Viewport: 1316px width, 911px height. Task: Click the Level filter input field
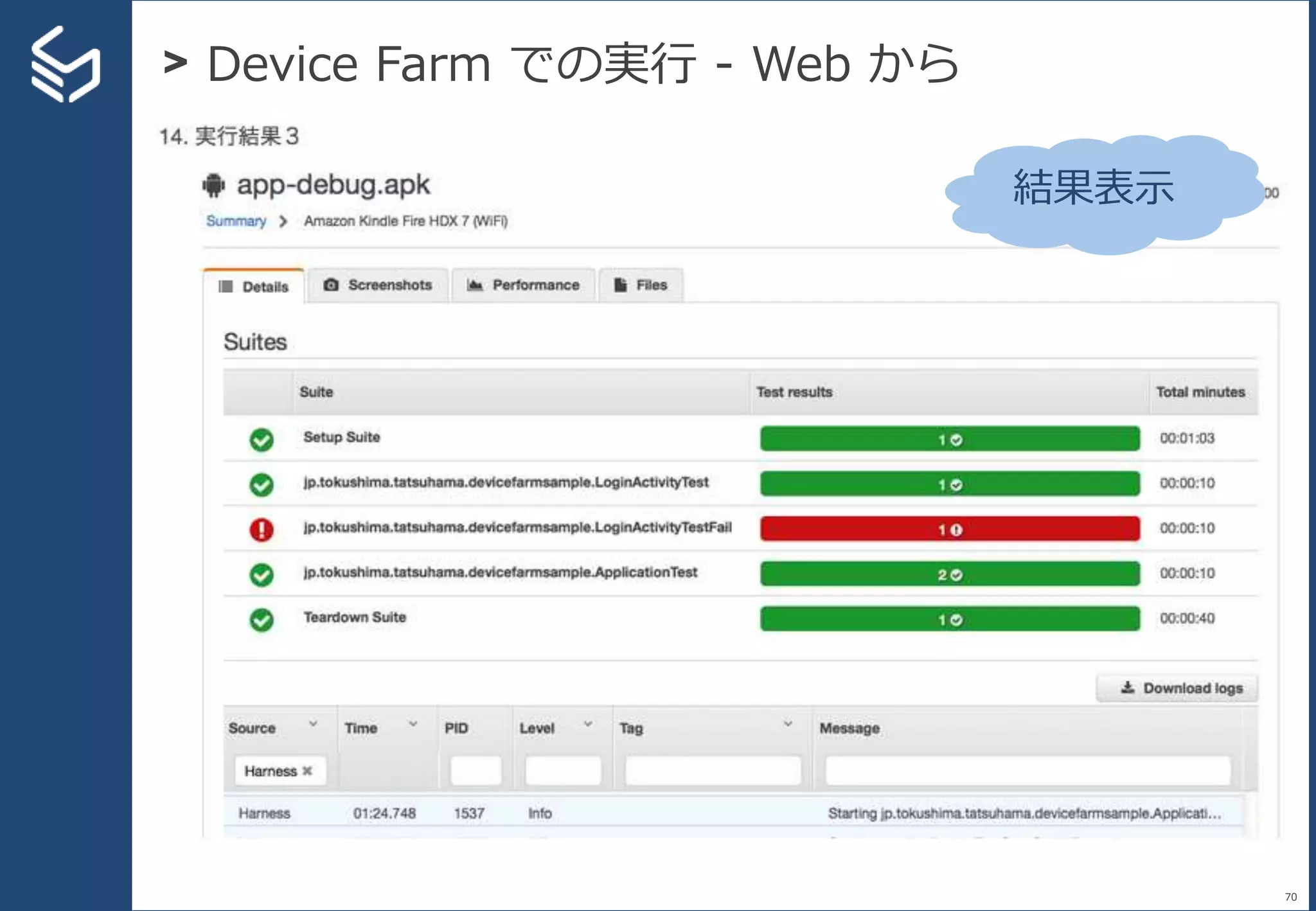tap(563, 770)
